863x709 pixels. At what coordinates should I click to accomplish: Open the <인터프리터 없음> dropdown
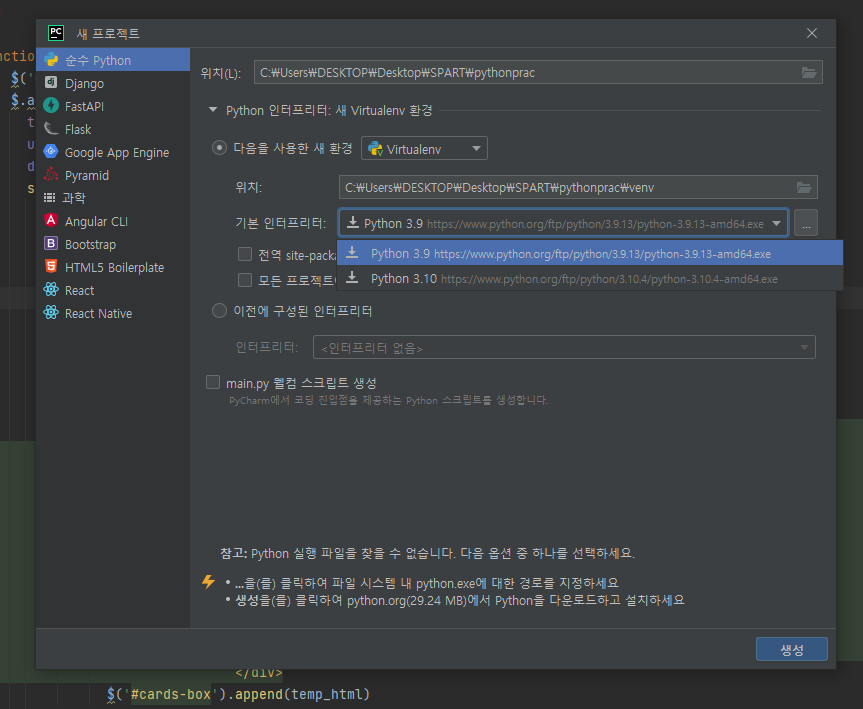tap(564, 347)
